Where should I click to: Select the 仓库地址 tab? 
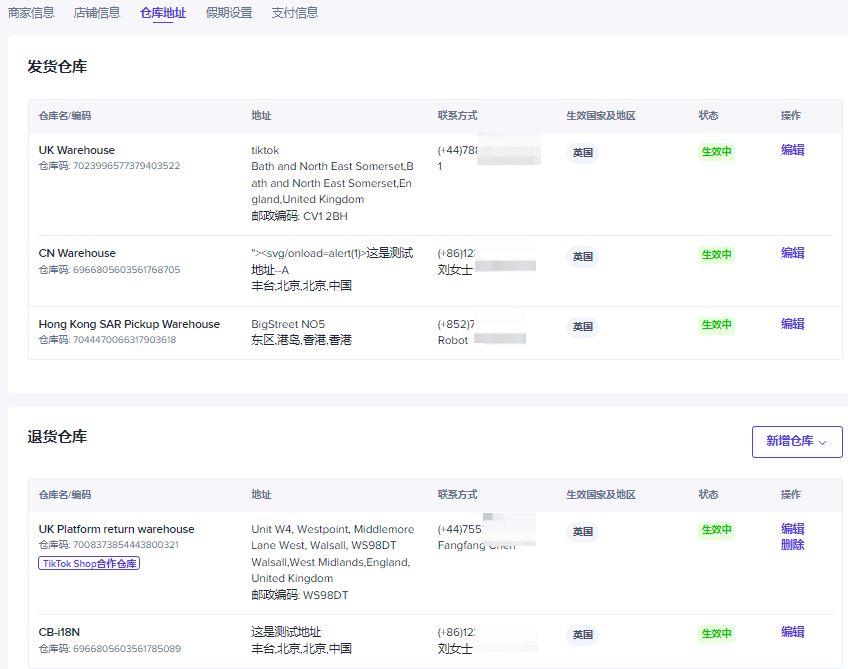pos(162,14)
